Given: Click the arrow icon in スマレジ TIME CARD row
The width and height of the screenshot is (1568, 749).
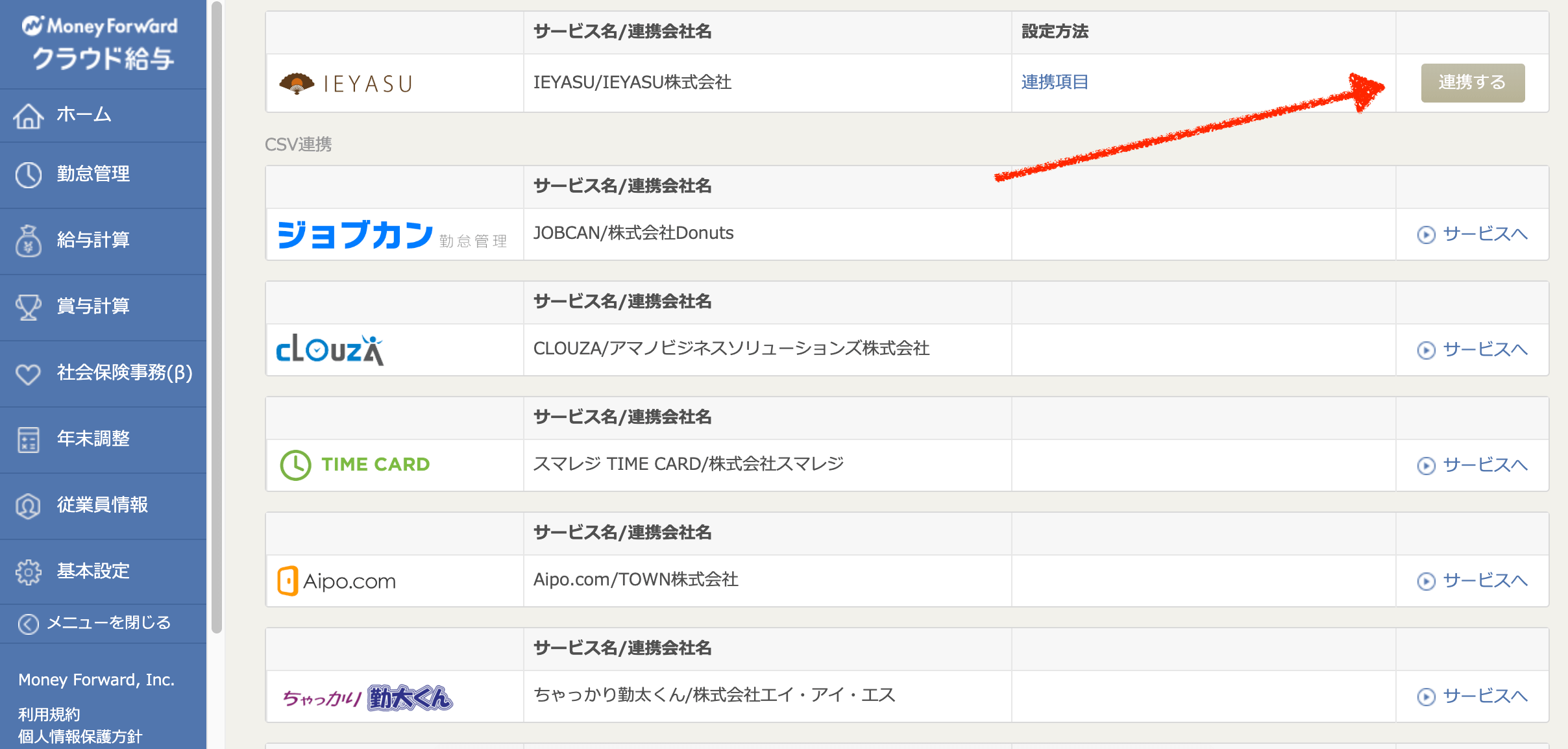Looking at the screenshot, I should coord(1426,465).
